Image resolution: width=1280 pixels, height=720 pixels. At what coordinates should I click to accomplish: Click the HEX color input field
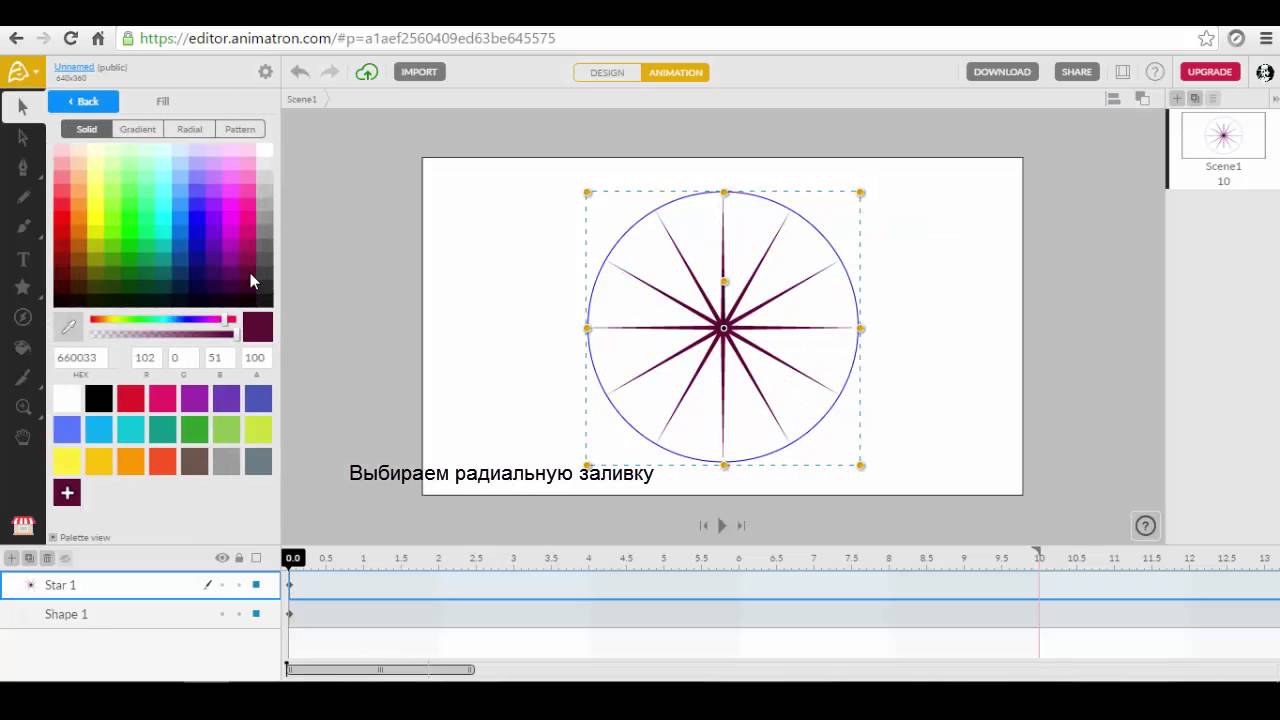tap(80, 358)
